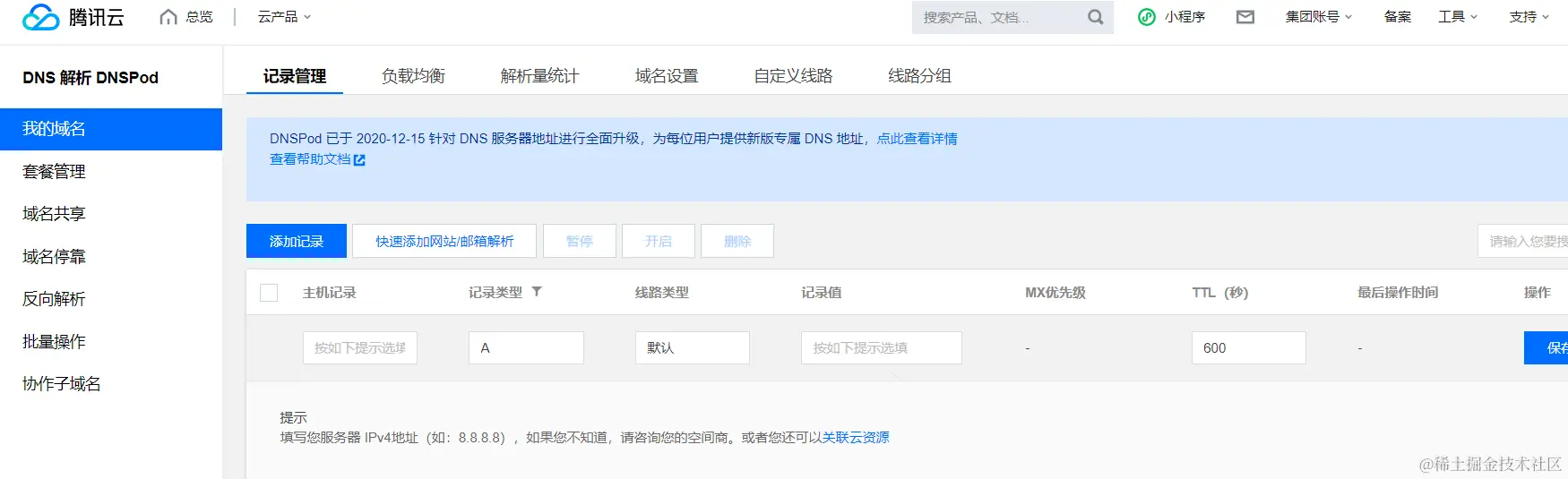Image resolution: width=1568 pixels, height=479 pixels.
Task: Focus the 记录值 input field
Action: tap(882, 347)
